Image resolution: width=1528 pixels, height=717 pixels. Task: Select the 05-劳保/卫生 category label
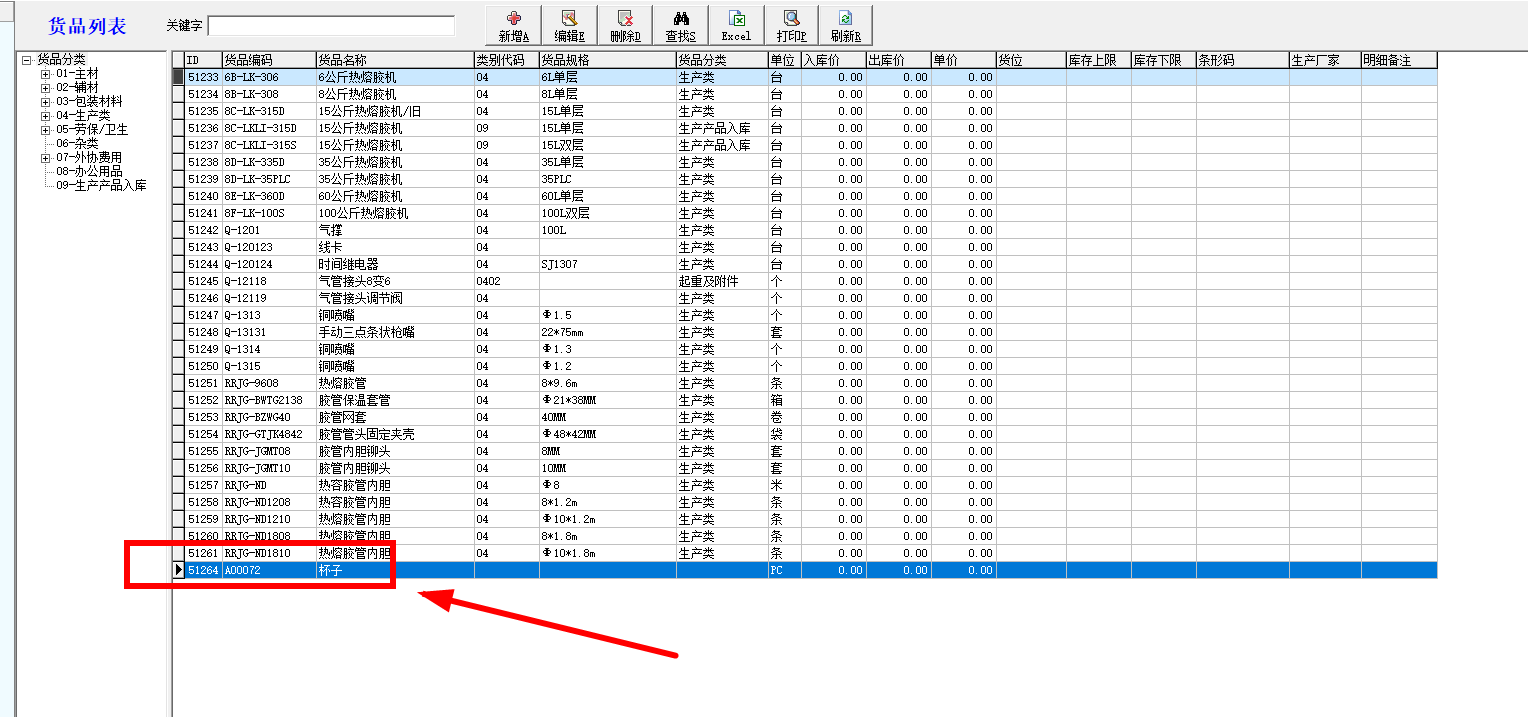(92, 129)
